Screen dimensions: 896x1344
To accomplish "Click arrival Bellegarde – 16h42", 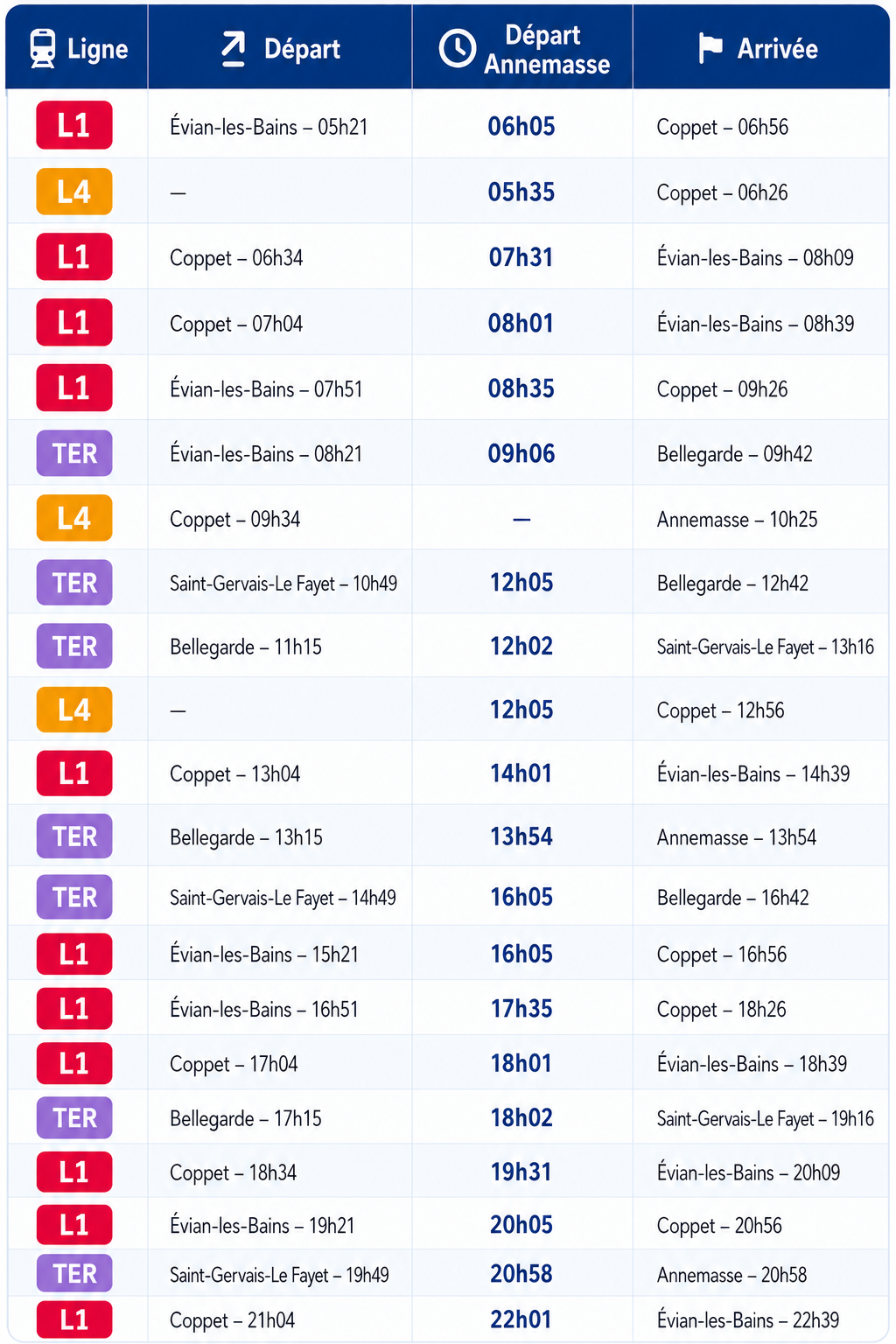I will pyautogui.click(x=732, y=898).
